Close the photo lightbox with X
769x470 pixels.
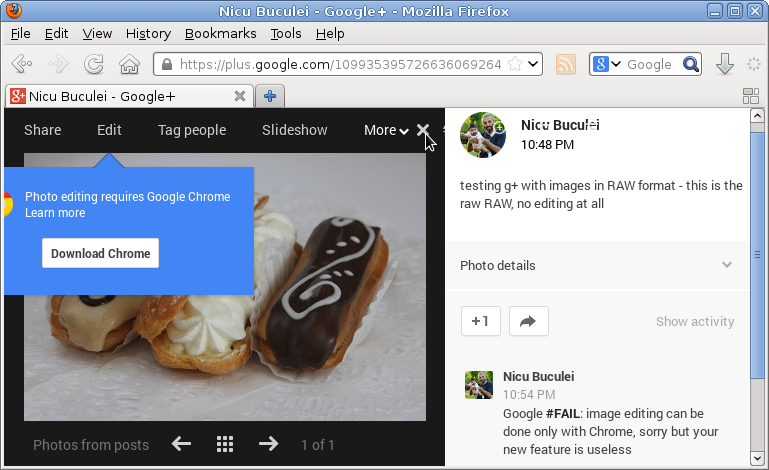(x=423, y=130)
